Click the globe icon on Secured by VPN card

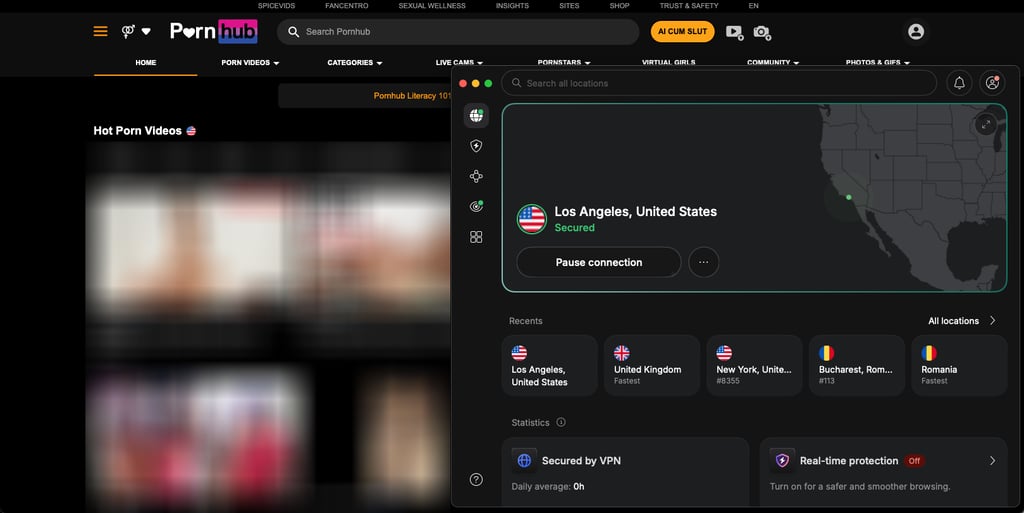[x=524, y=460]
